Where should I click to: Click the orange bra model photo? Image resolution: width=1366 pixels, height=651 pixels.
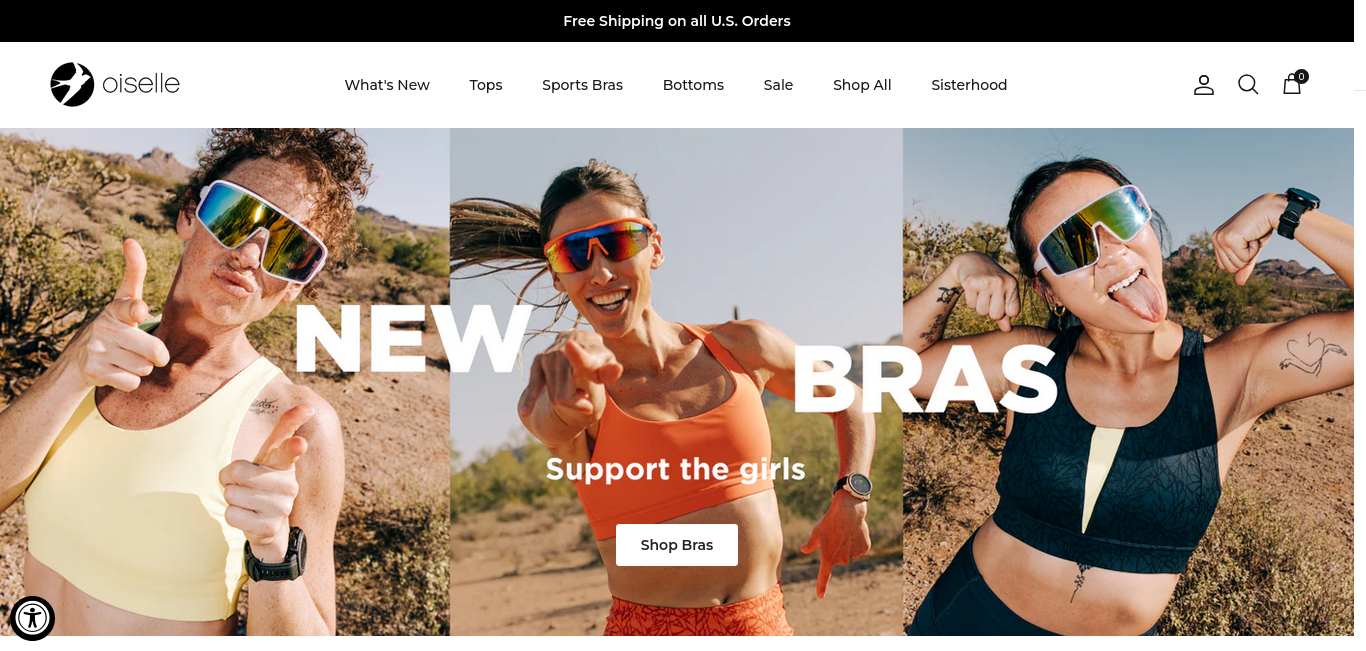[x=676, y=382]
